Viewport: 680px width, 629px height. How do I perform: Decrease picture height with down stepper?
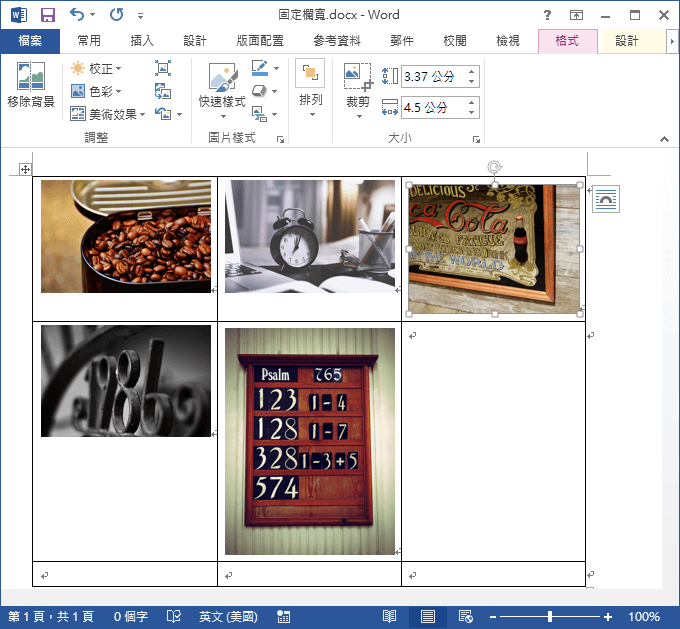click(472, 82)
